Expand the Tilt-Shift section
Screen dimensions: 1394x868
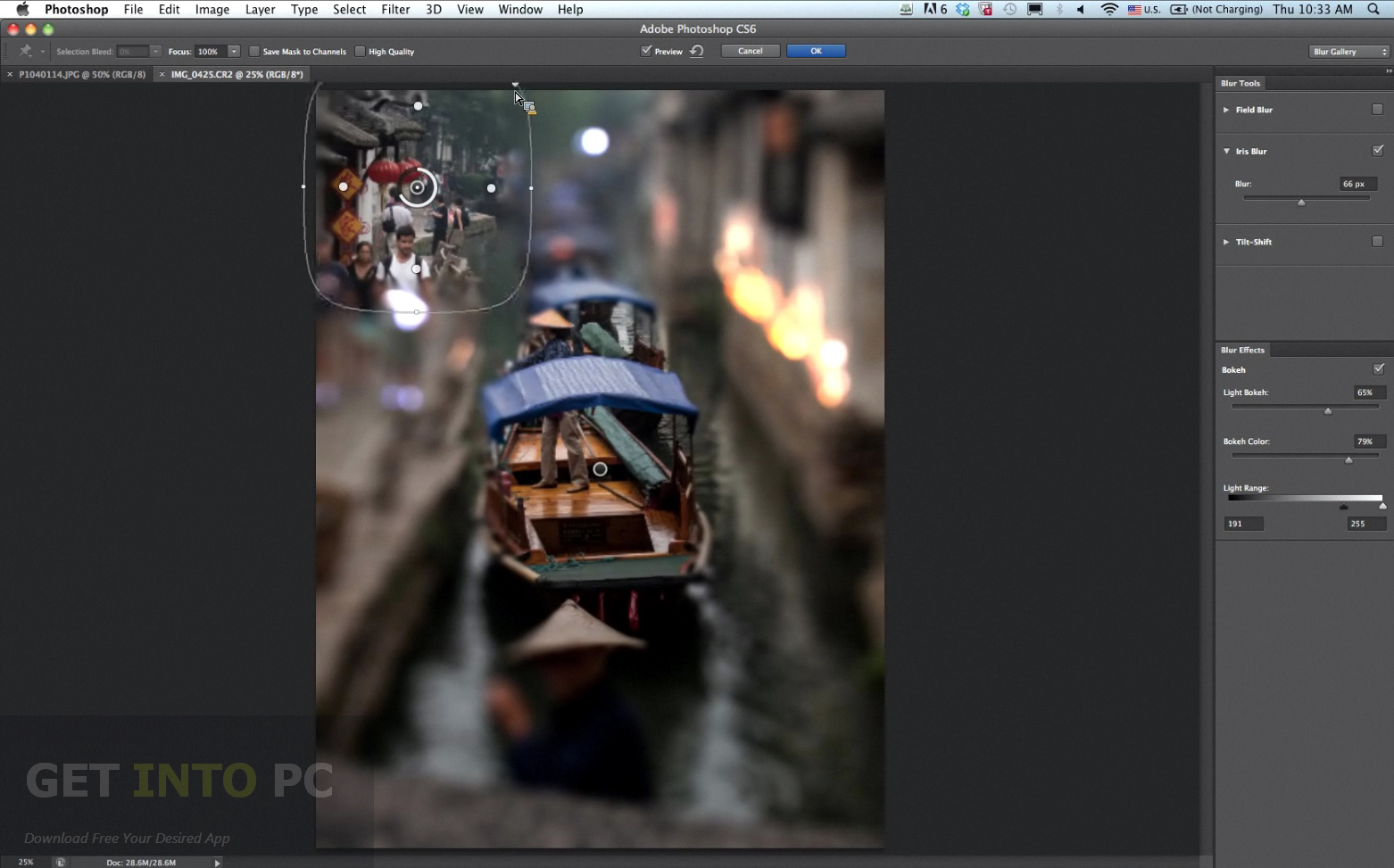(x=1226, y=242)
